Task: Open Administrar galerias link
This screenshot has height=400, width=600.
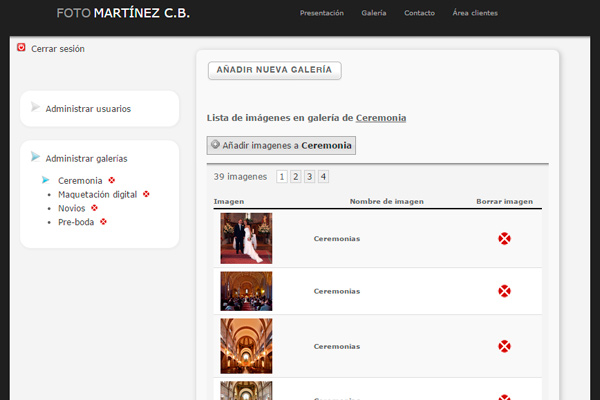Action: click(x=86, y=159)
